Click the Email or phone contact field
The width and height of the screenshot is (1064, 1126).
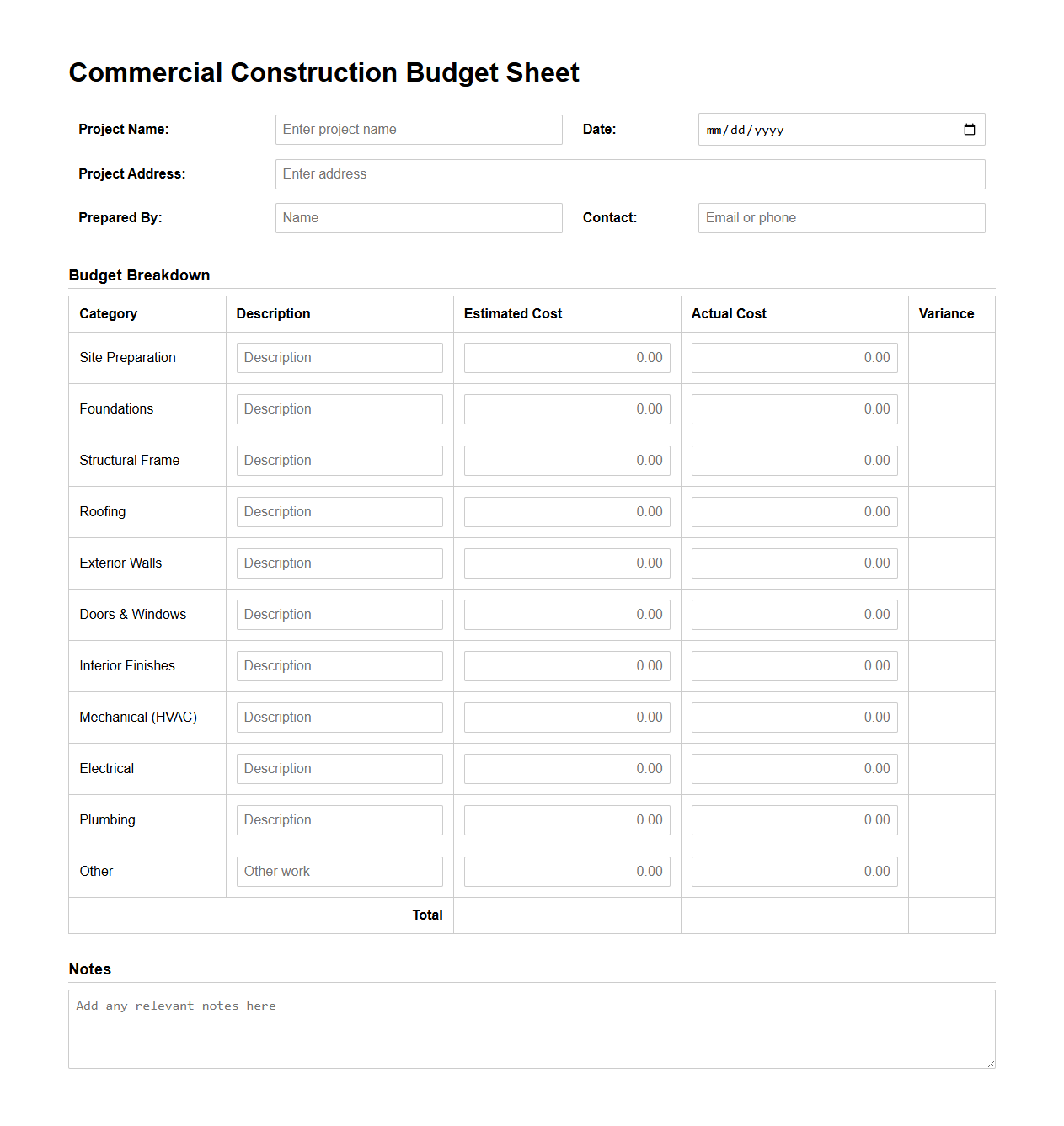point(840,217)
